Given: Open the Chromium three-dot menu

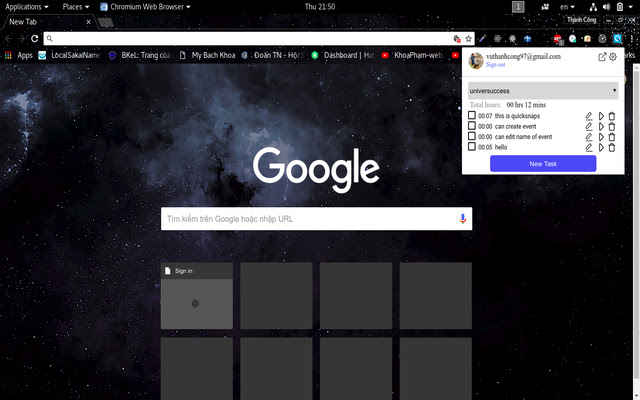Looking at the screenshot, I should click(631, 39).
